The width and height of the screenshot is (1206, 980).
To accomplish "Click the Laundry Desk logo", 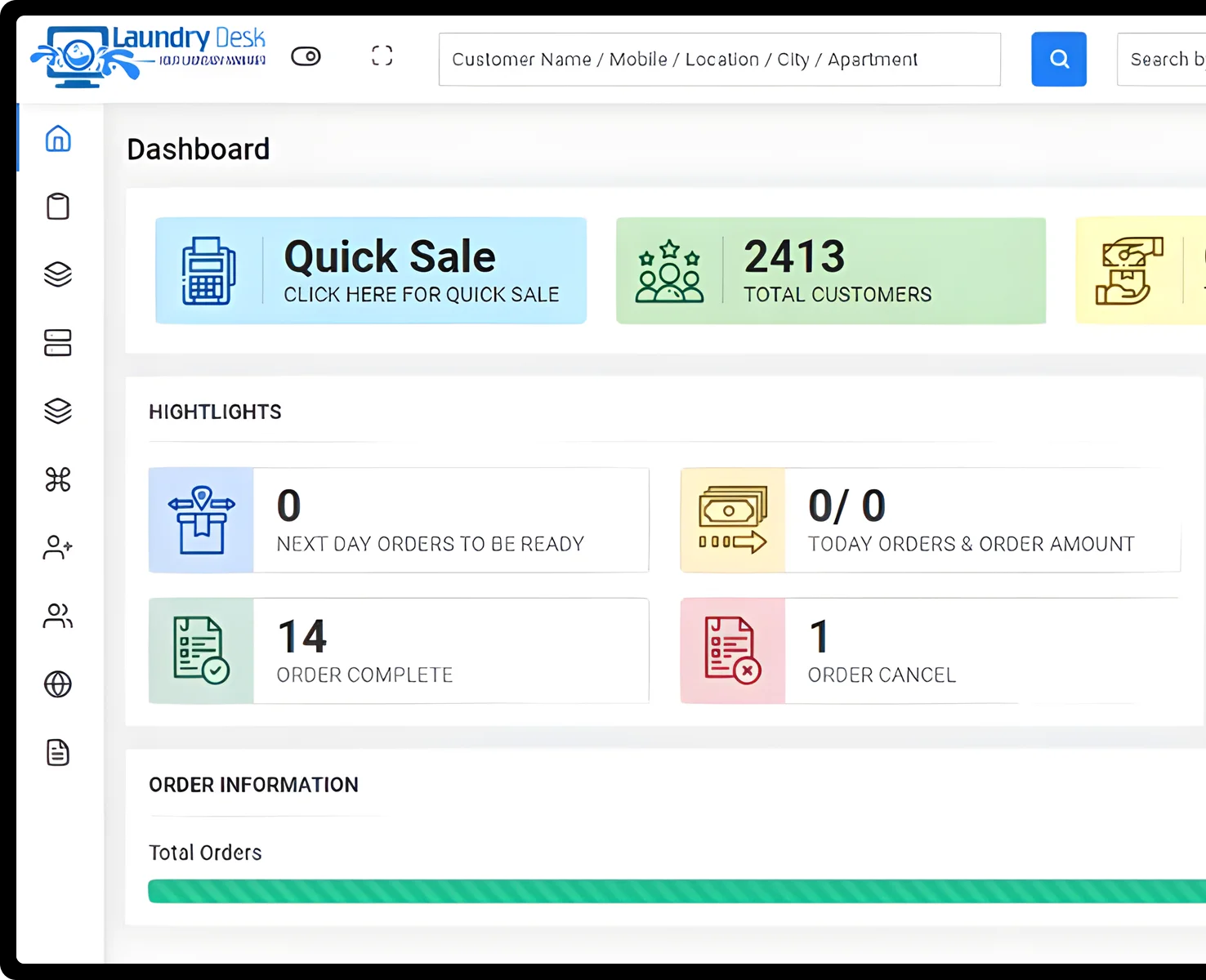I will pos(149,56).
